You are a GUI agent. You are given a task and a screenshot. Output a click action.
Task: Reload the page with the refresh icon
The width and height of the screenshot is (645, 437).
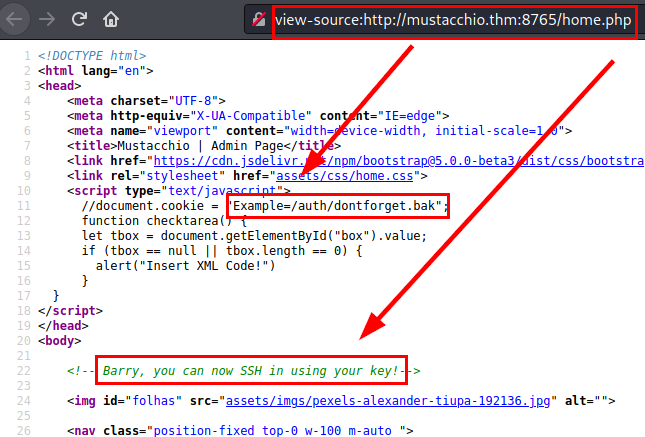pos(79,19)
